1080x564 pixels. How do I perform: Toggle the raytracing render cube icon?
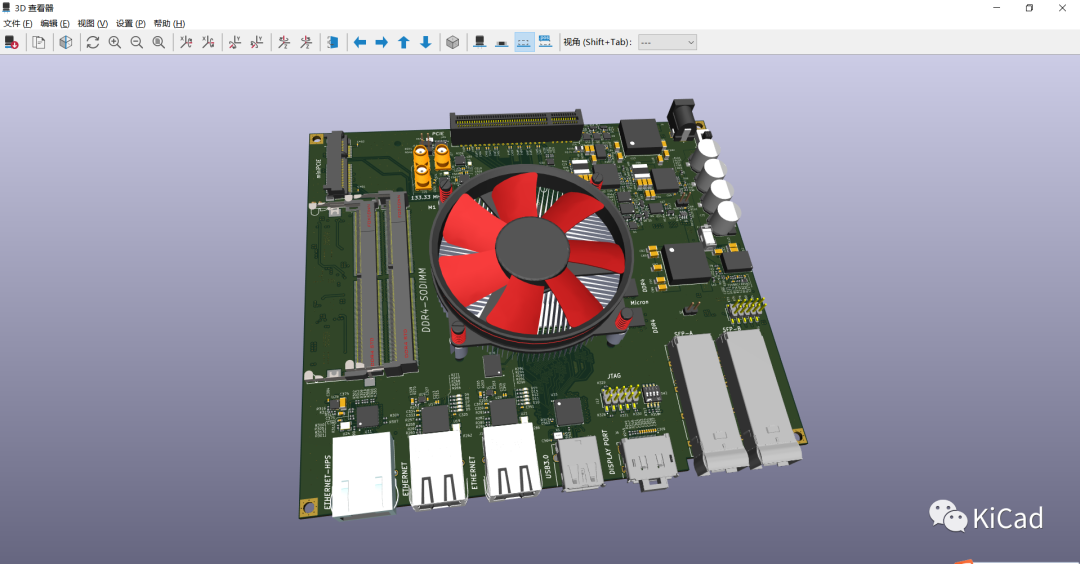[x=65, y=42]
